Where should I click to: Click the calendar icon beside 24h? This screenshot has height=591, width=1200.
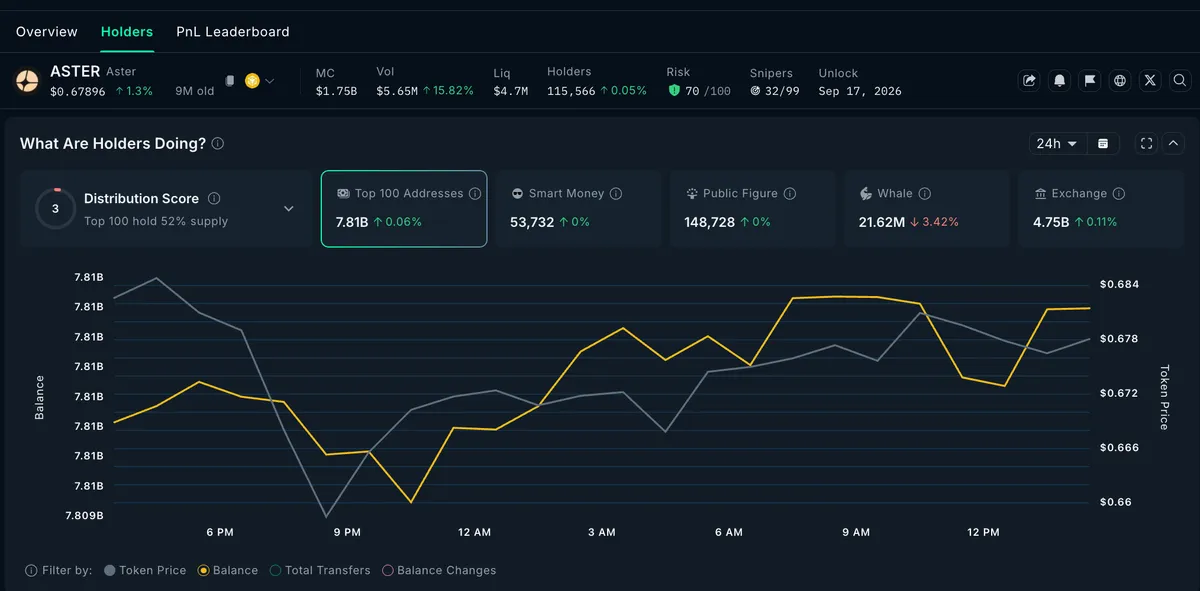[1103, 144]
